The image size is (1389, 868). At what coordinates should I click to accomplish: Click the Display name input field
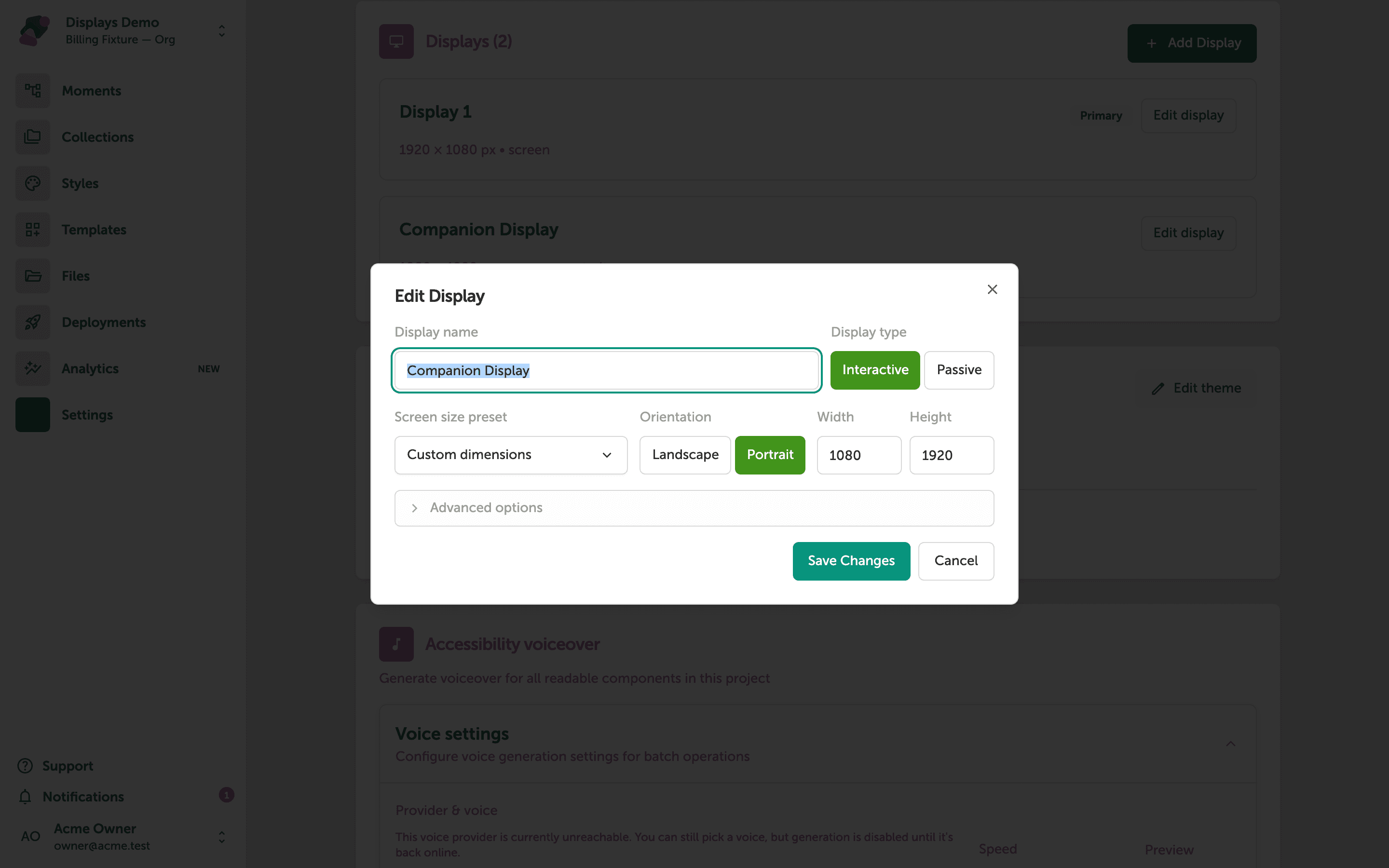(x=606, y=370)
